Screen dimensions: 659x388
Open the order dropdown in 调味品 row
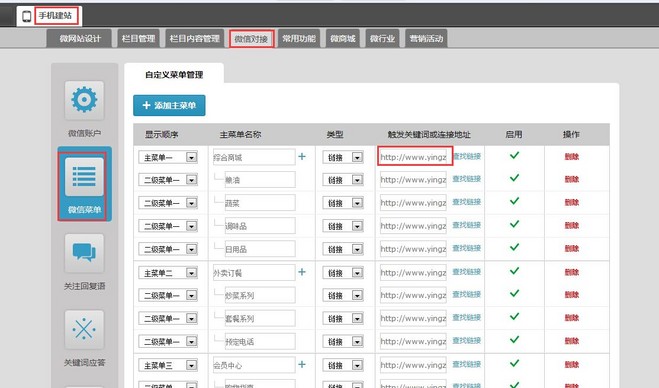[x=168, y=226]
